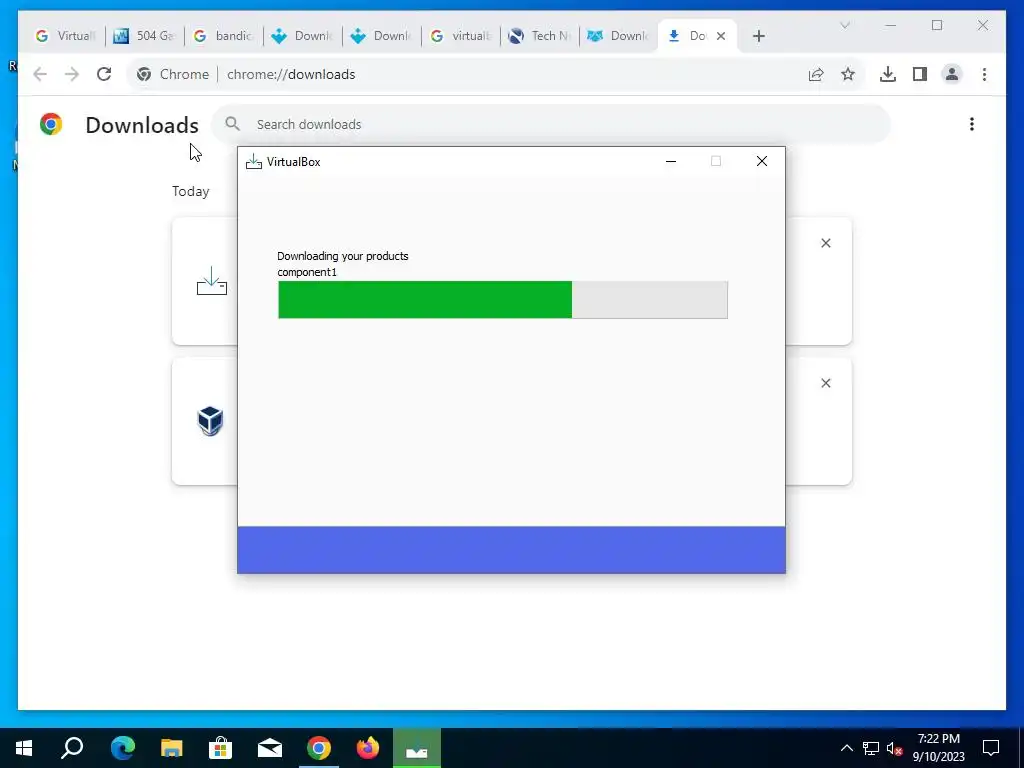This screenshot has width=1024, height=768.
Task: Switch to the 'virtualb' Google search tab
Action: 460,36
